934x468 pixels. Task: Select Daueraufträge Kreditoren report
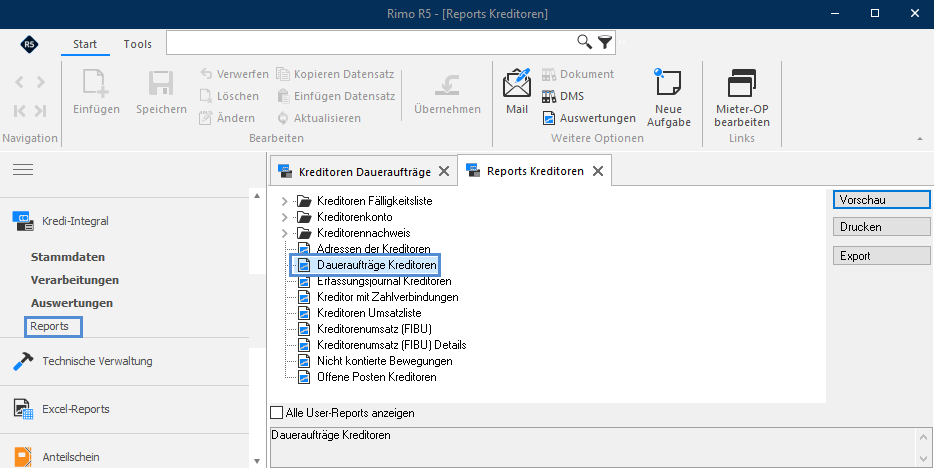point(376,264)
